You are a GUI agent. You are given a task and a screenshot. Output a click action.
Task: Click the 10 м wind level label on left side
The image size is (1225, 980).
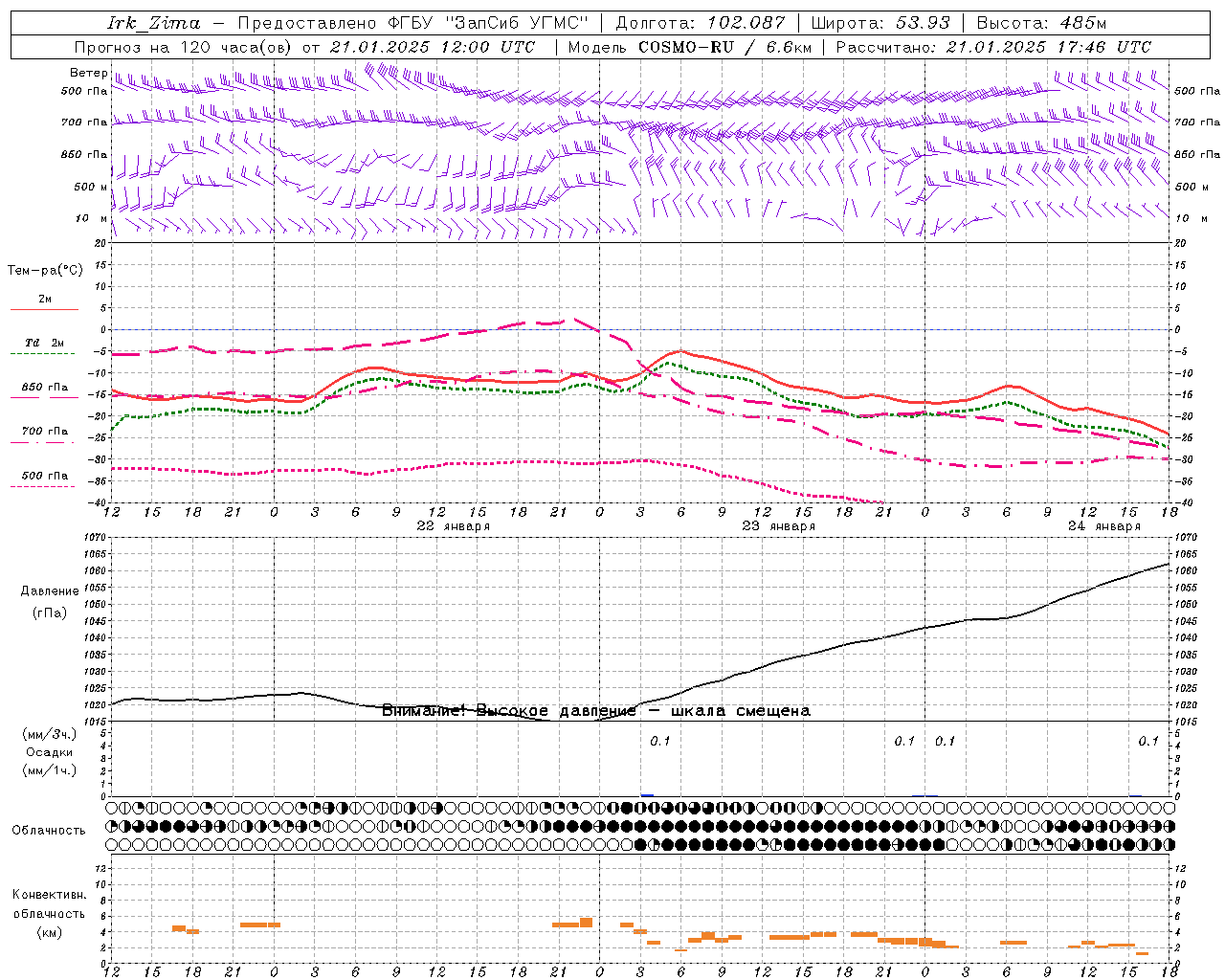(x=91, y=218)
